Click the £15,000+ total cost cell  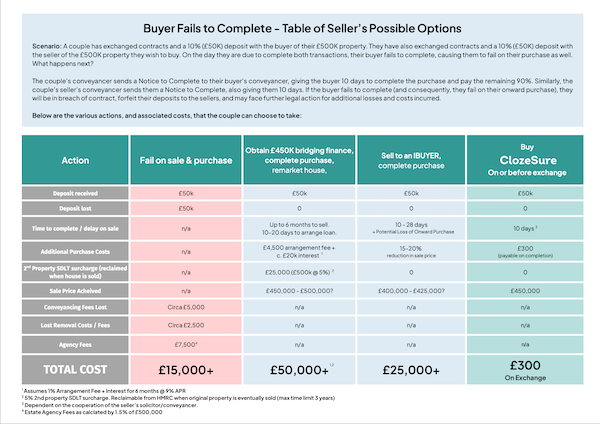[x=187, y=369]
